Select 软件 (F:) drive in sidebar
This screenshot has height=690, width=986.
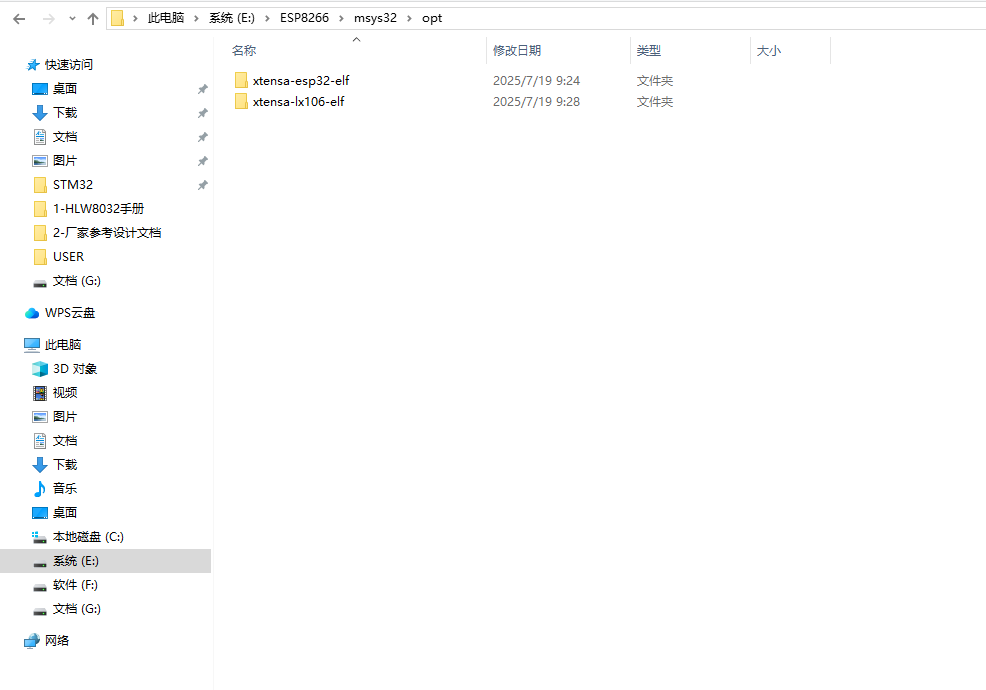75,585
